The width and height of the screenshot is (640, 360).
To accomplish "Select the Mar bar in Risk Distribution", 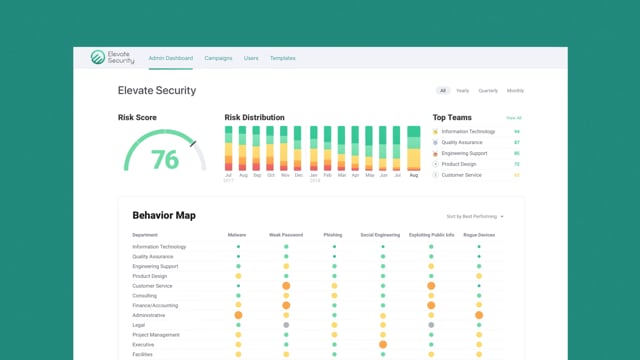I will click(x=341, y=149).
